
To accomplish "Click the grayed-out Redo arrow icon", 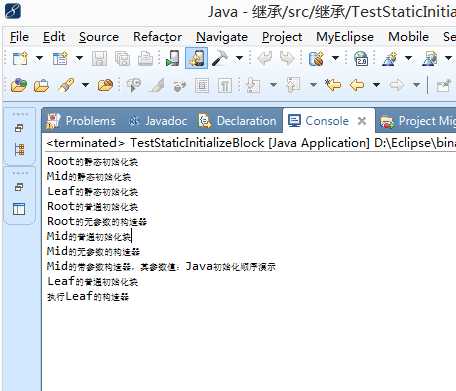I will pos(287,59).
